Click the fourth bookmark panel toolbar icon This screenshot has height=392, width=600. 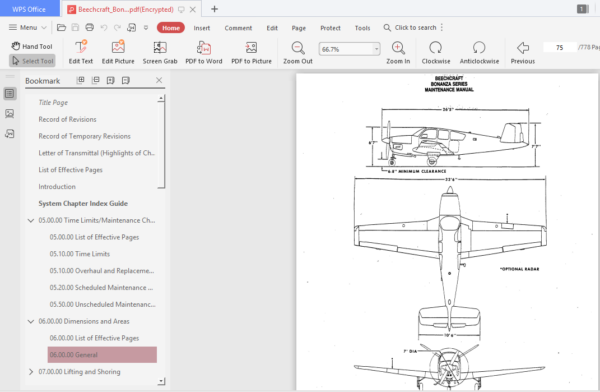pos(126,80)
